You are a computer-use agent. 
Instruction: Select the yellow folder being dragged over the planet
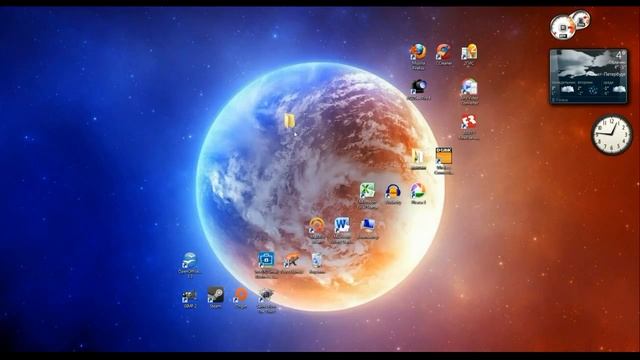(x=289, y=120)
